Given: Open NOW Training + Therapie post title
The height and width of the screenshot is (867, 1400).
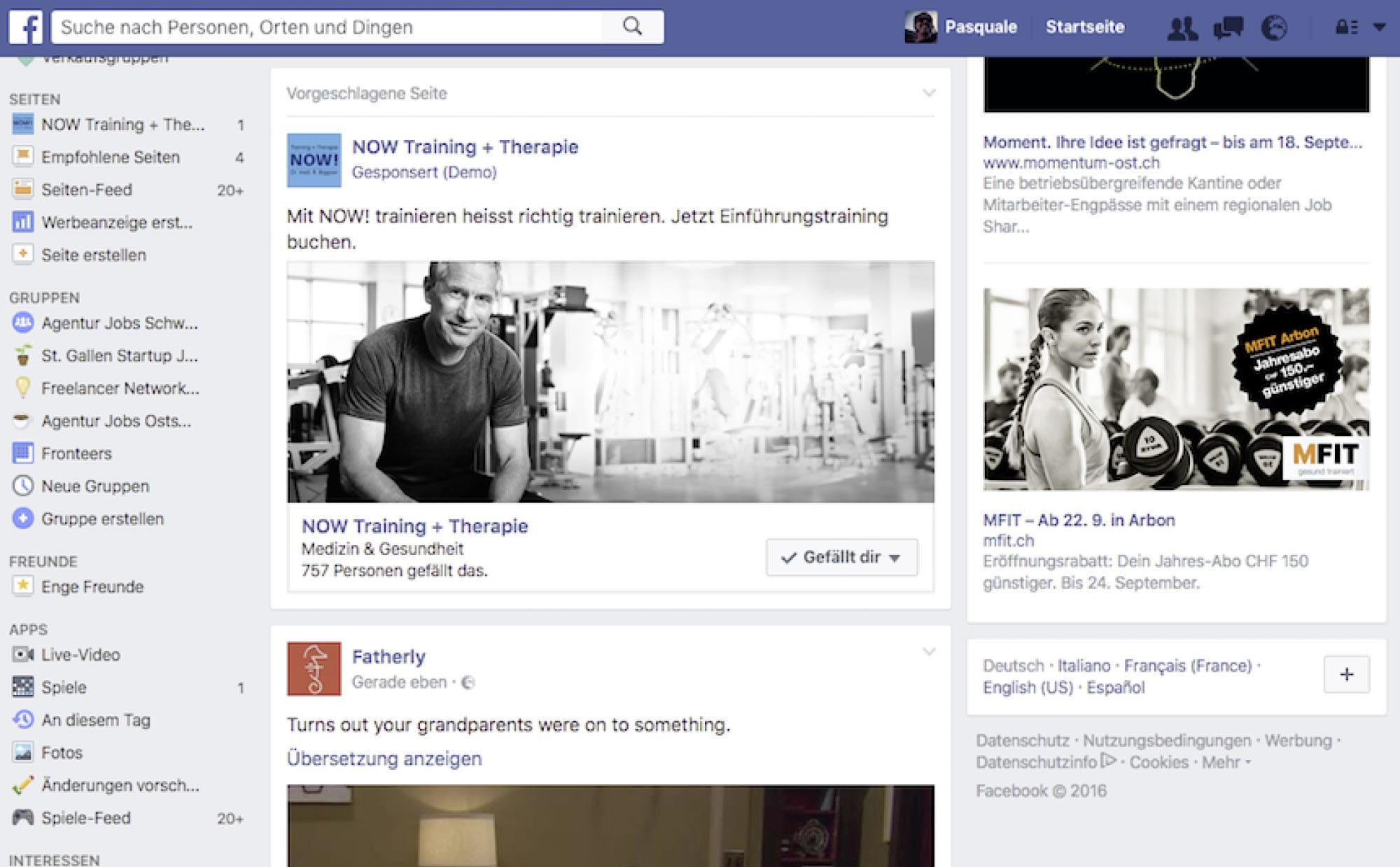Looking at the screenshot, I should (465, 147).
